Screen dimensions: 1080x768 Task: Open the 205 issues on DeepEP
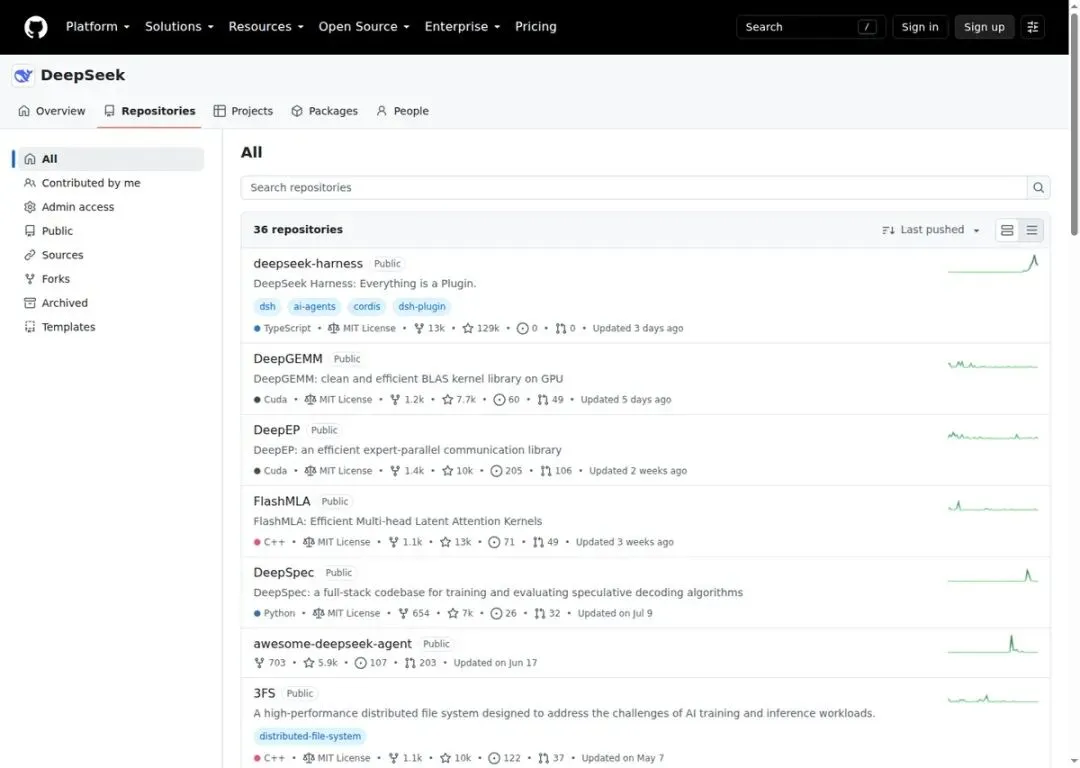tap(506, 471)
